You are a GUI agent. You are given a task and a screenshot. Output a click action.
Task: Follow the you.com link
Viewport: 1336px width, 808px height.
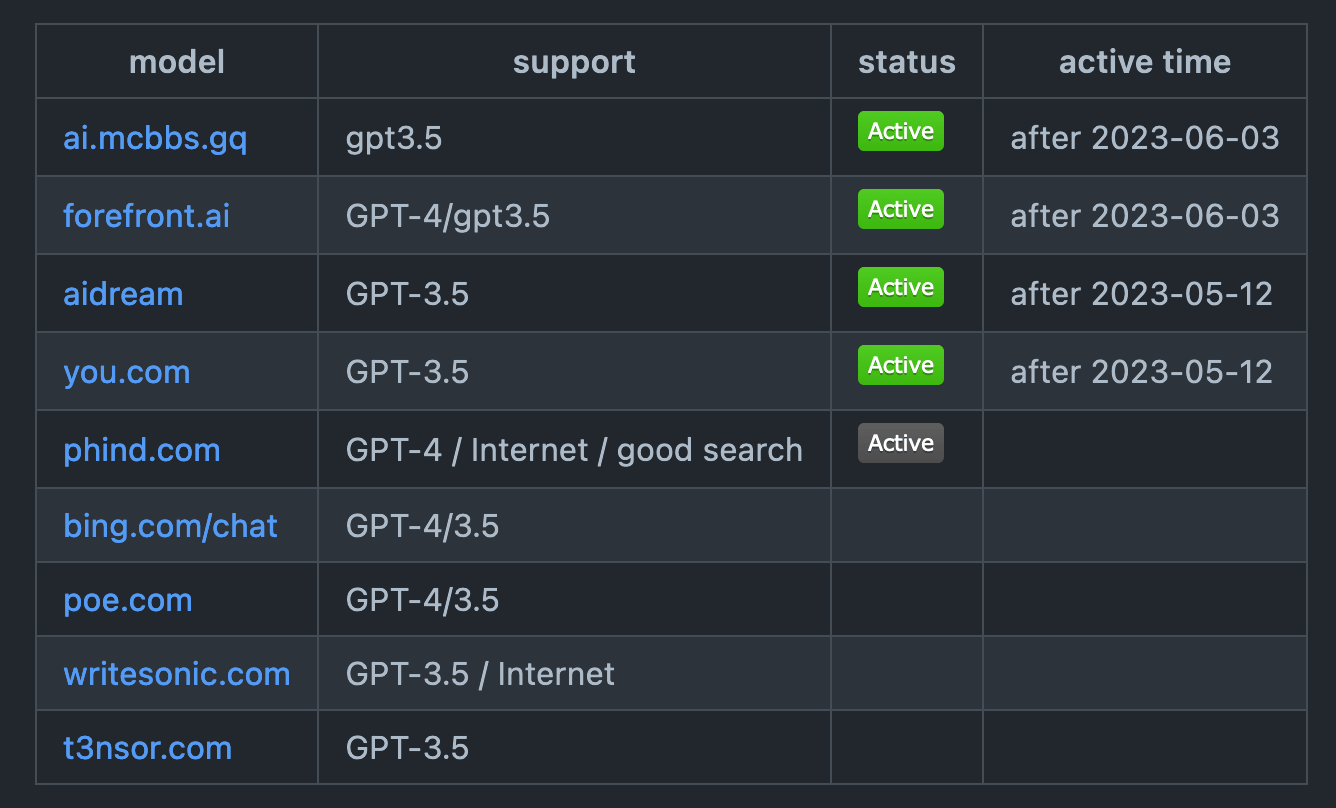coord(126,372)
